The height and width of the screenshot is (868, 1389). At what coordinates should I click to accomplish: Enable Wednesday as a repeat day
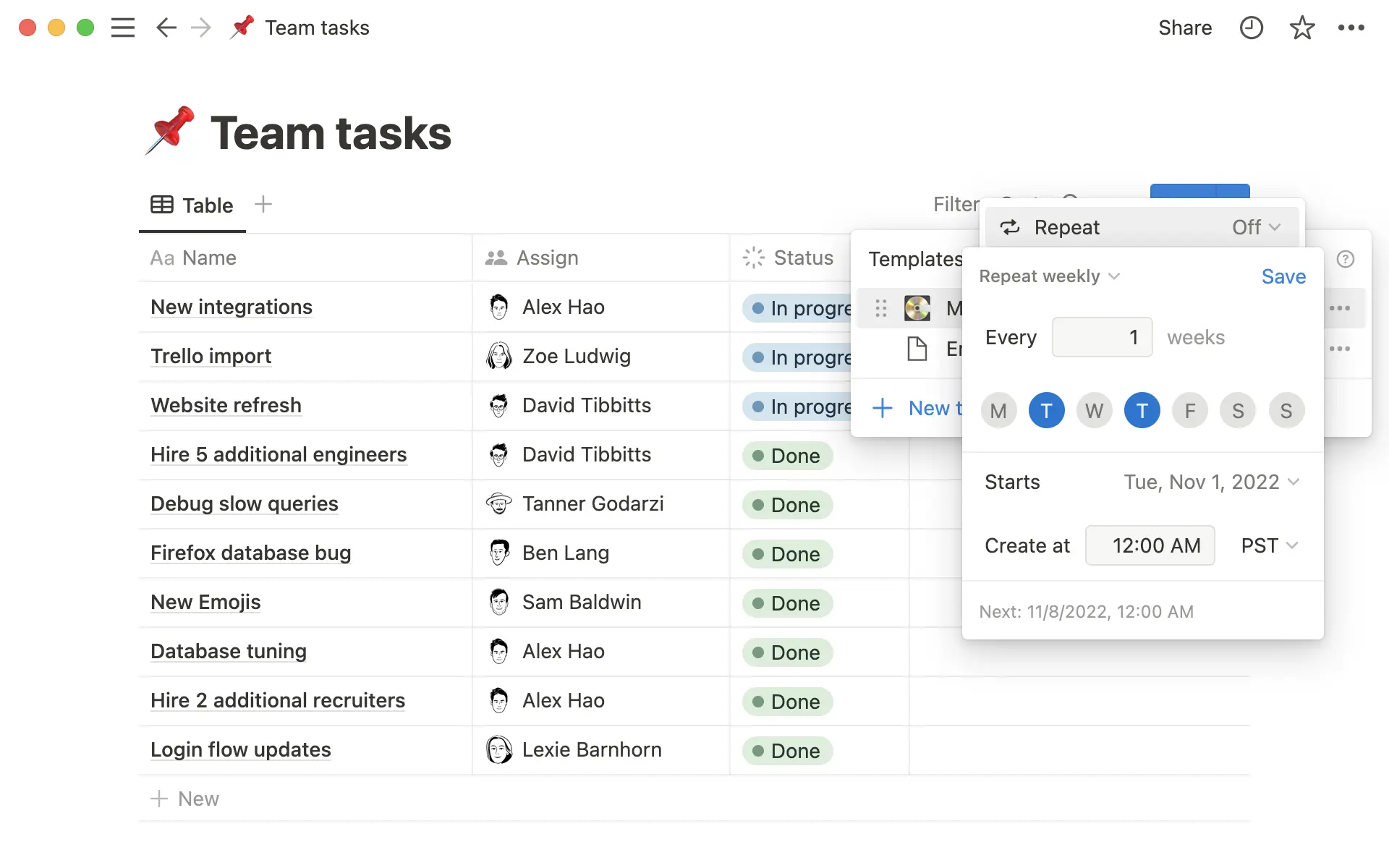[1094, 410]
